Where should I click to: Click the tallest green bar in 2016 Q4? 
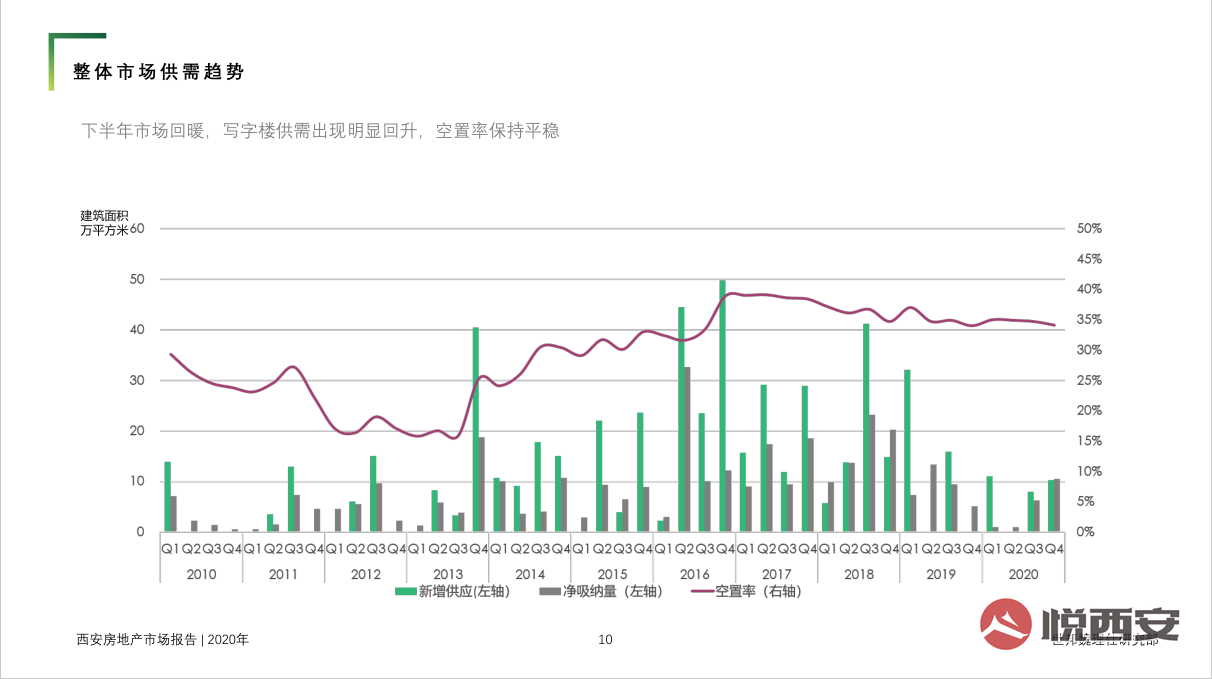coord(722,405)
